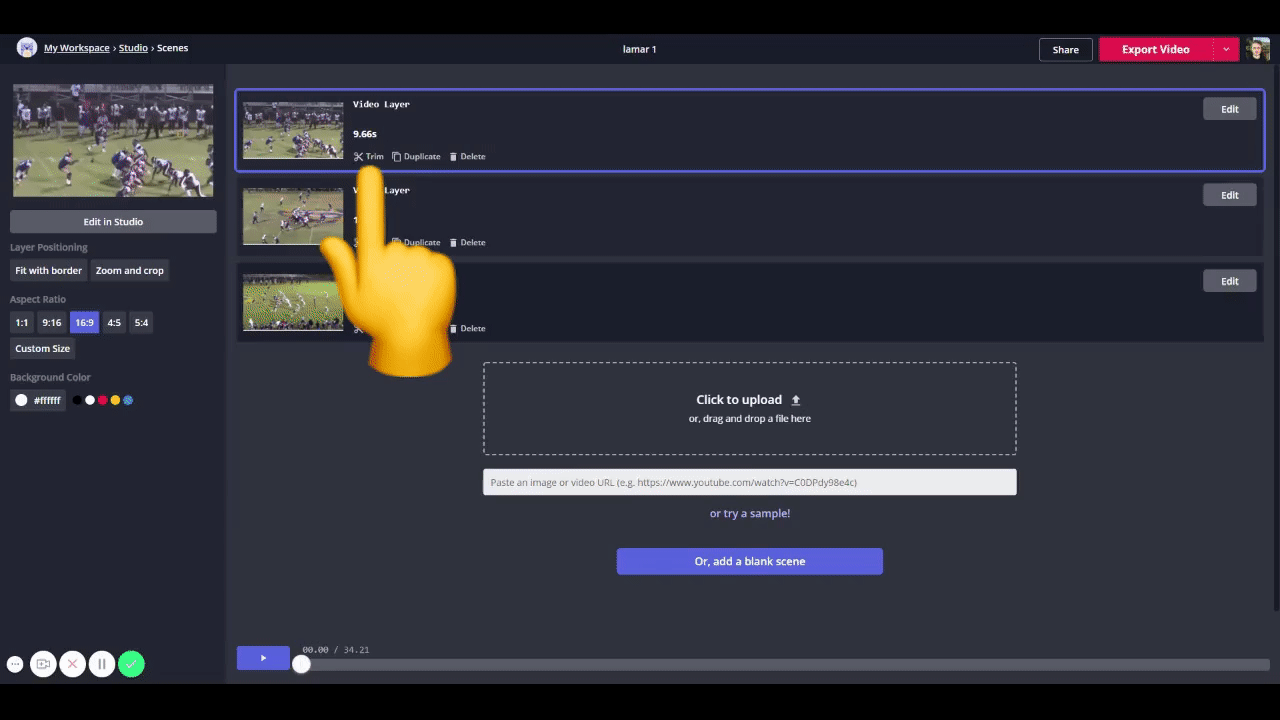1280x720 pixels.
Task: Click the Kapwing workspace logo icon
Action: pyautogui.click(x=27, y=48)
